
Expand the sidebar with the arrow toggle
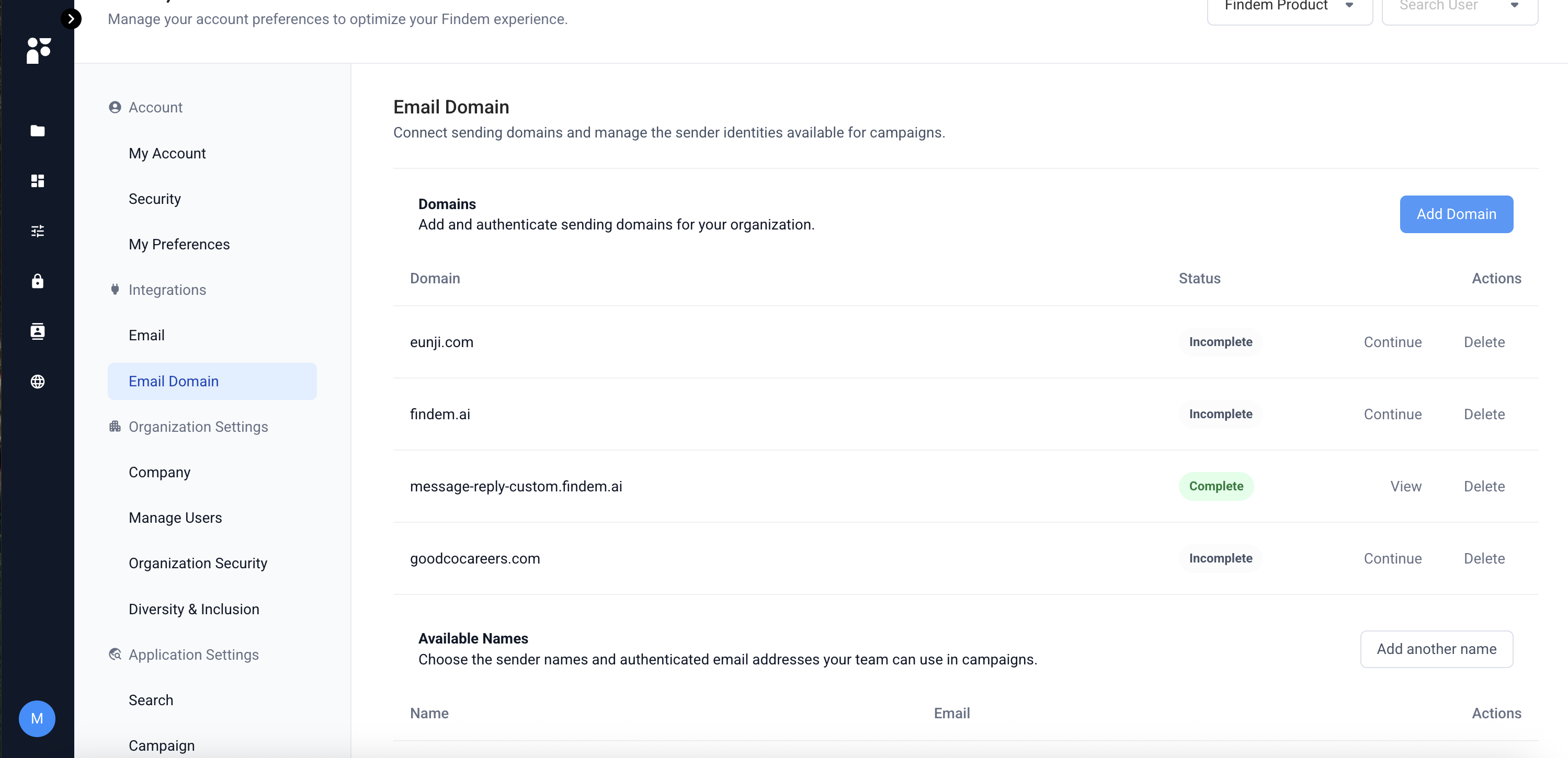pos(71,19)
